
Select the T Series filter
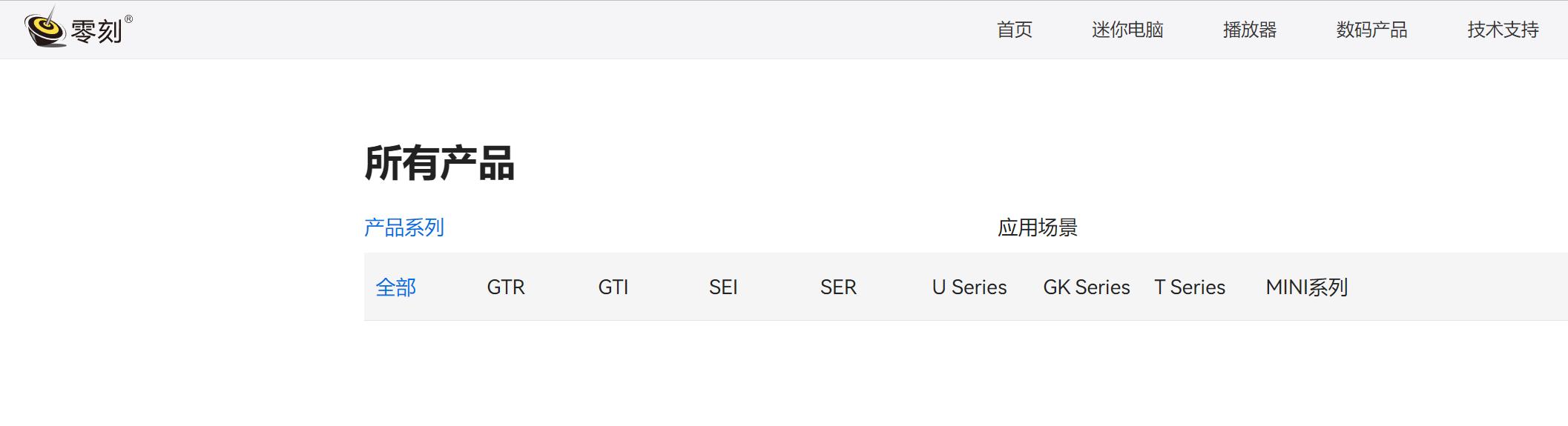1190,287
